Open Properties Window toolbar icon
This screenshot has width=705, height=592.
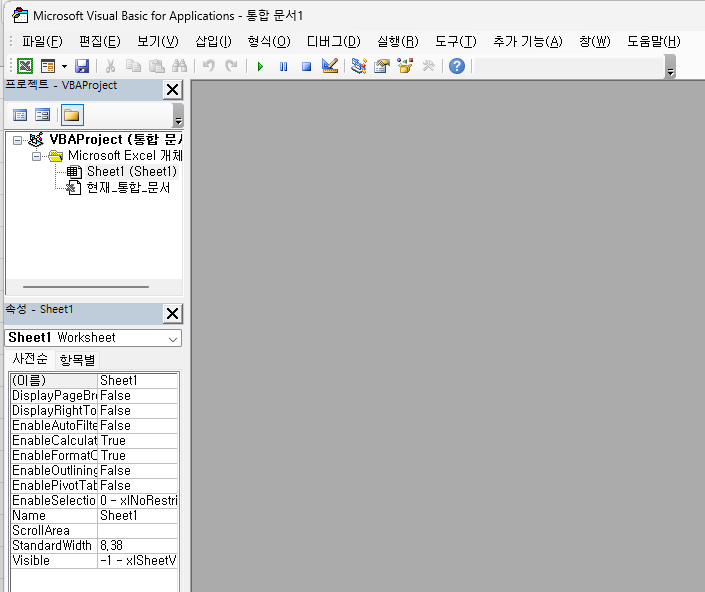(382, 66)
